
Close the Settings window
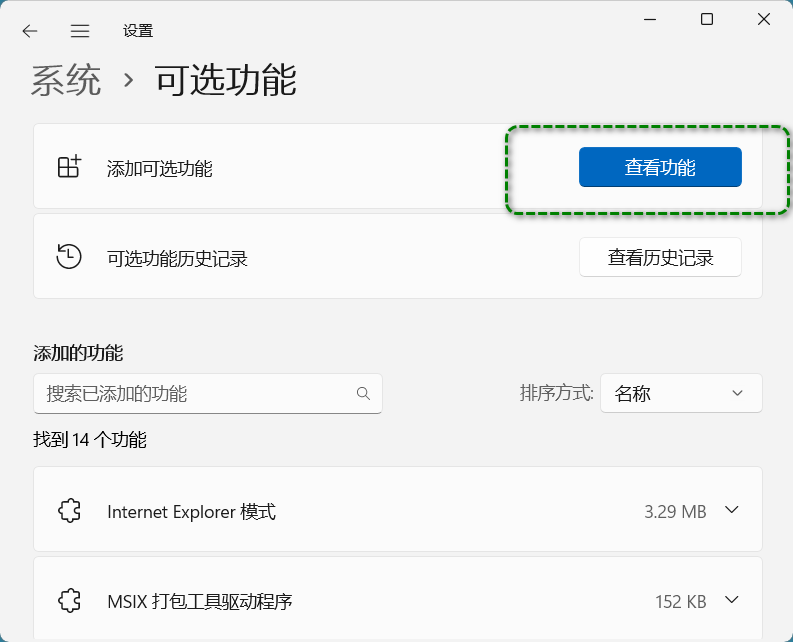click(x=764, y=19)
